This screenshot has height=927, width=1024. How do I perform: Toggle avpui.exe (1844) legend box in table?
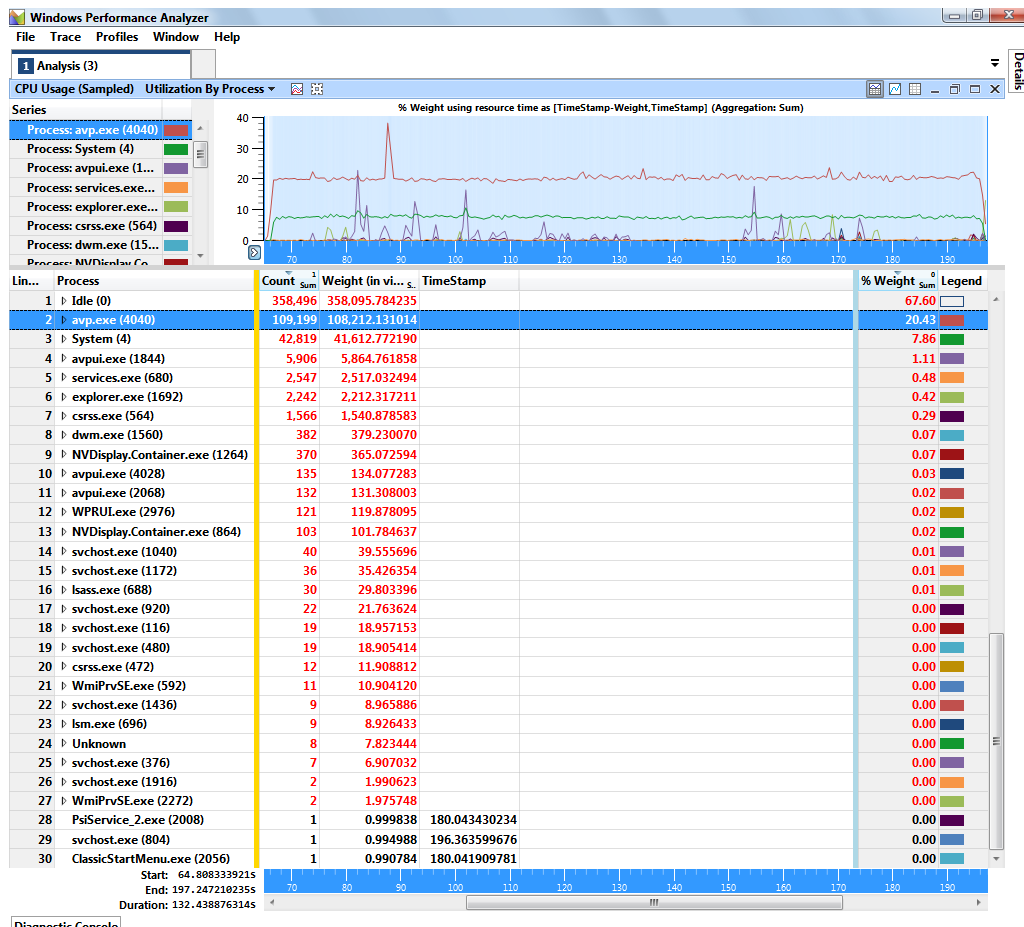click(952, 359)
